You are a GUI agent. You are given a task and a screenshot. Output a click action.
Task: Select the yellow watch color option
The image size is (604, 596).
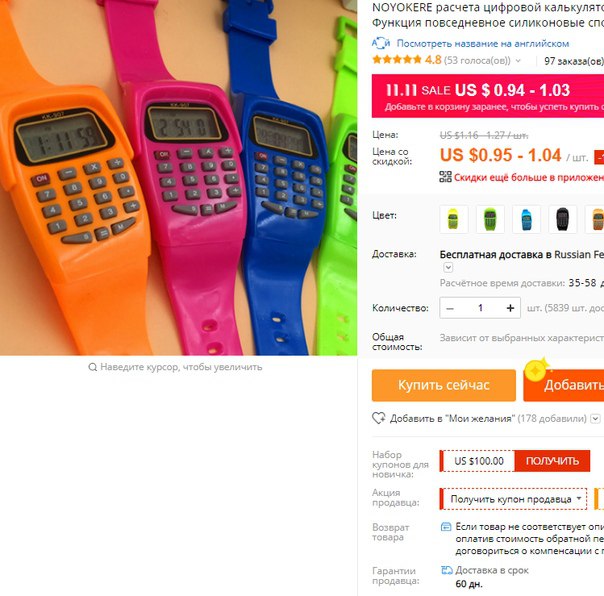pyautogui.click(x=453, y=219)
